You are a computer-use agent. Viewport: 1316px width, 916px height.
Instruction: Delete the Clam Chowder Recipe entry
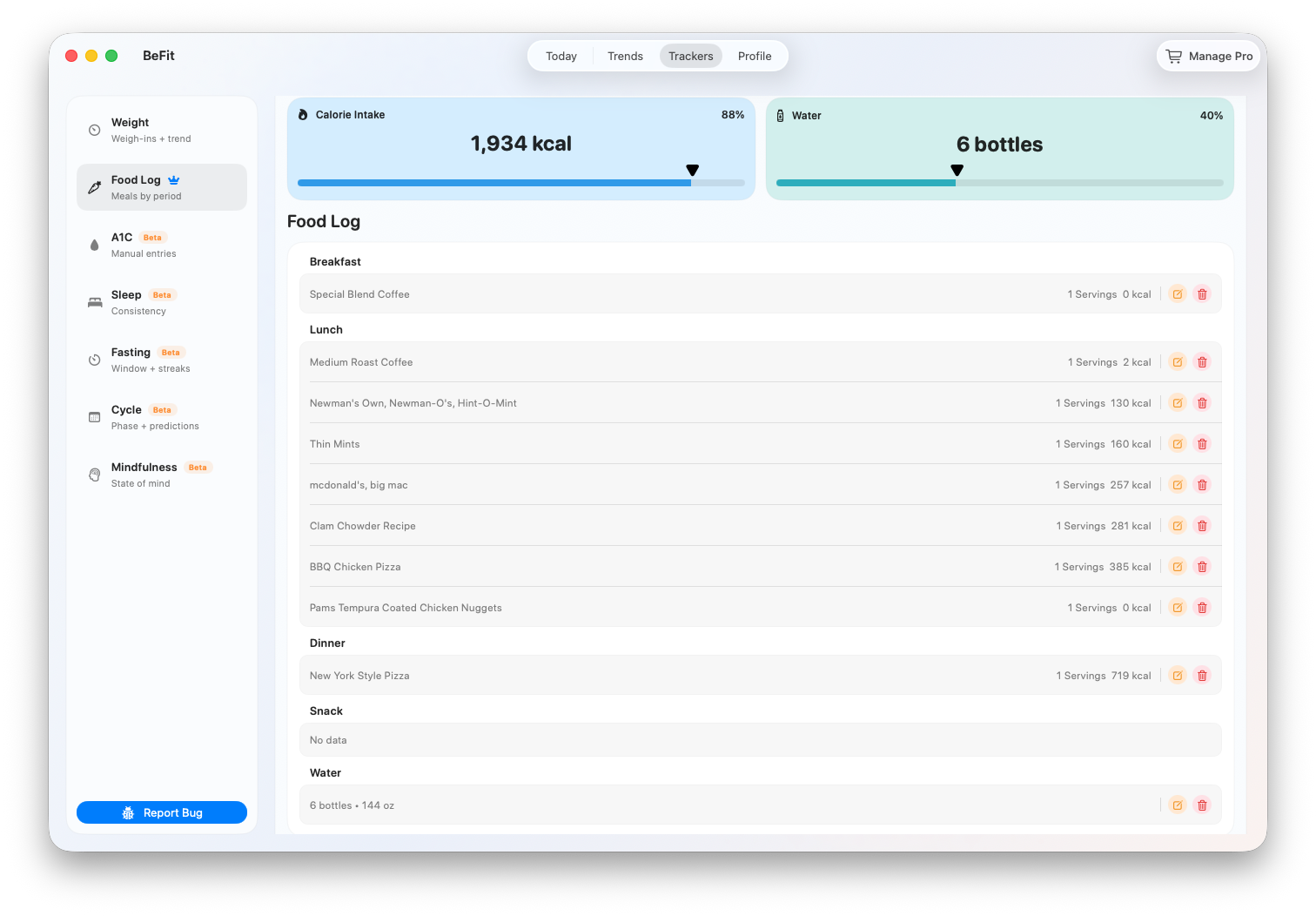click(x=1202, y=526)
